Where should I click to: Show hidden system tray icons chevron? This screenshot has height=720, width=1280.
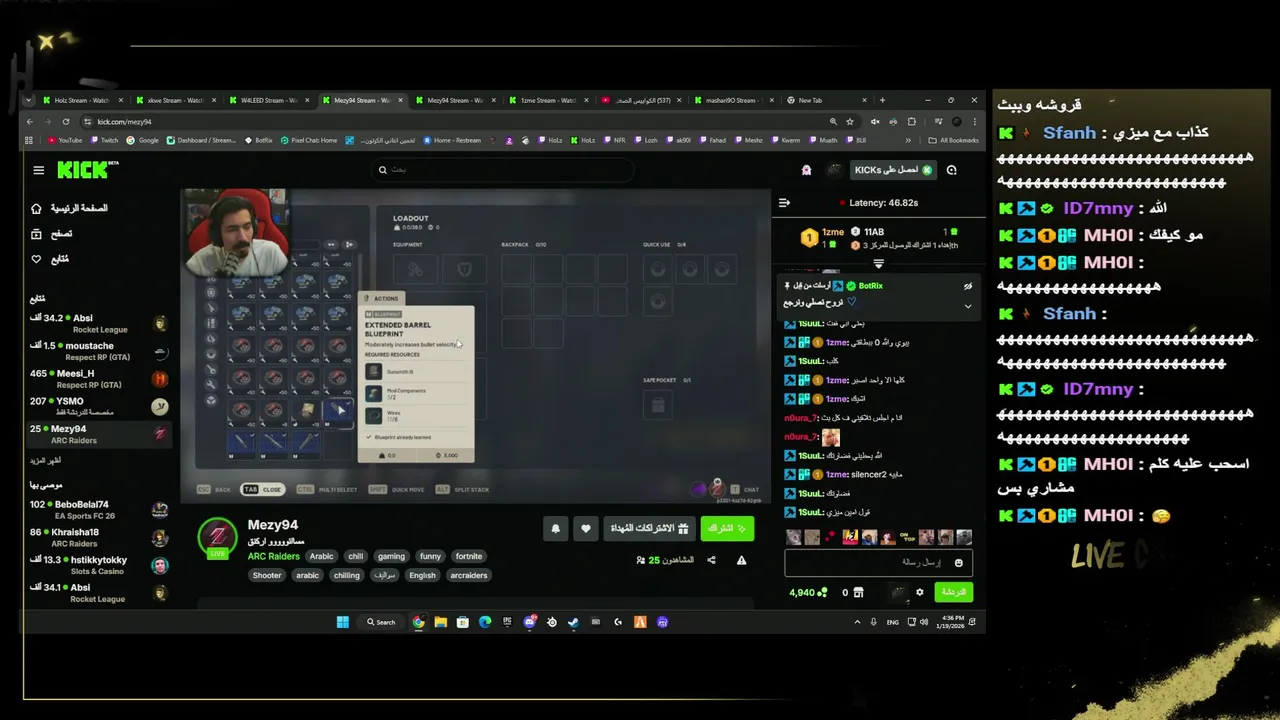point(857,622)
